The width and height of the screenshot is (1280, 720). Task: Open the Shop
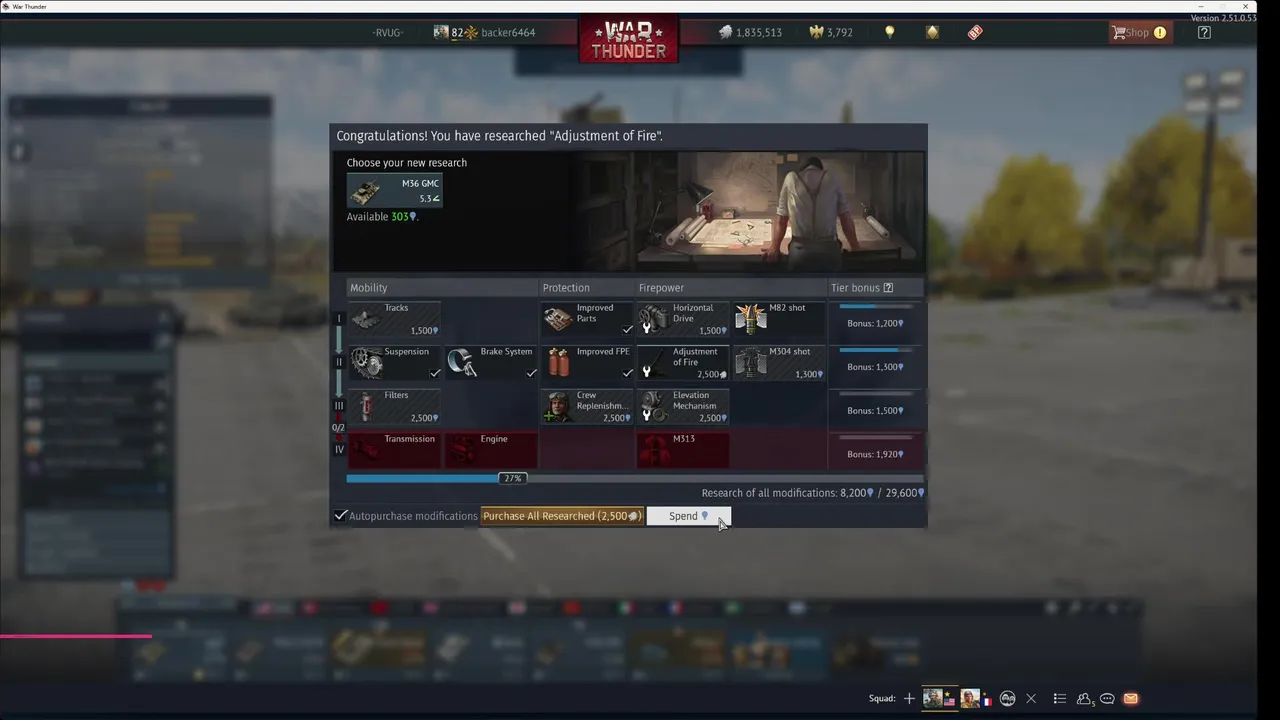click(x=1138, y=32)
